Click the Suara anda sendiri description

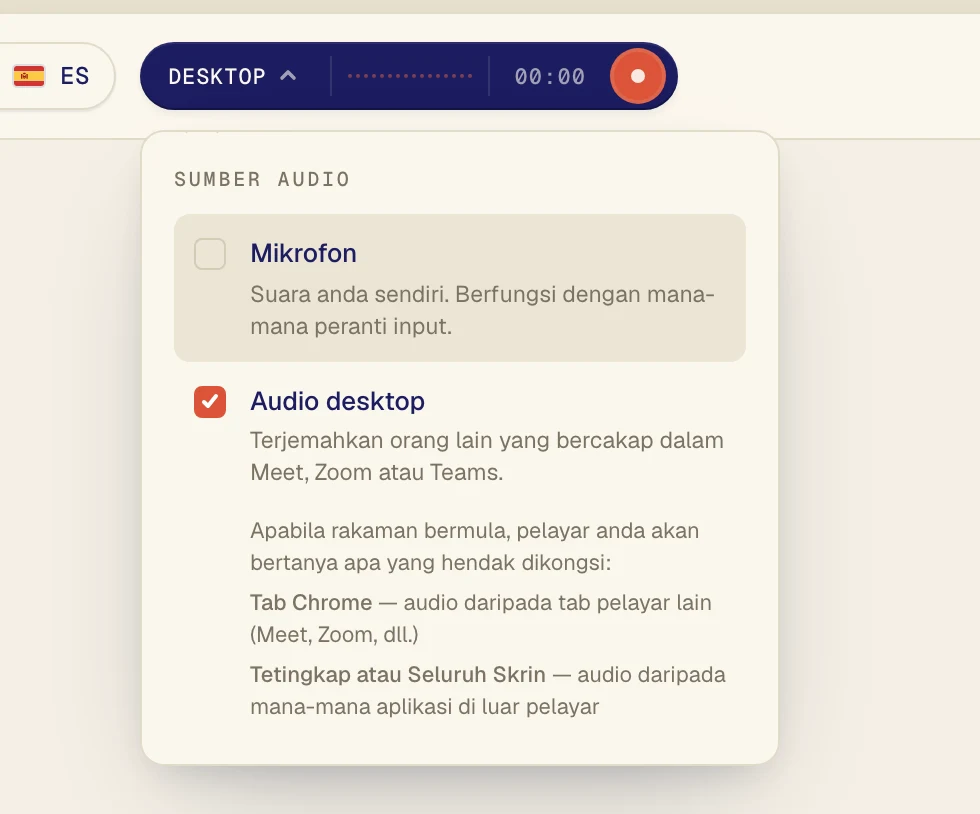click(482, 310)
